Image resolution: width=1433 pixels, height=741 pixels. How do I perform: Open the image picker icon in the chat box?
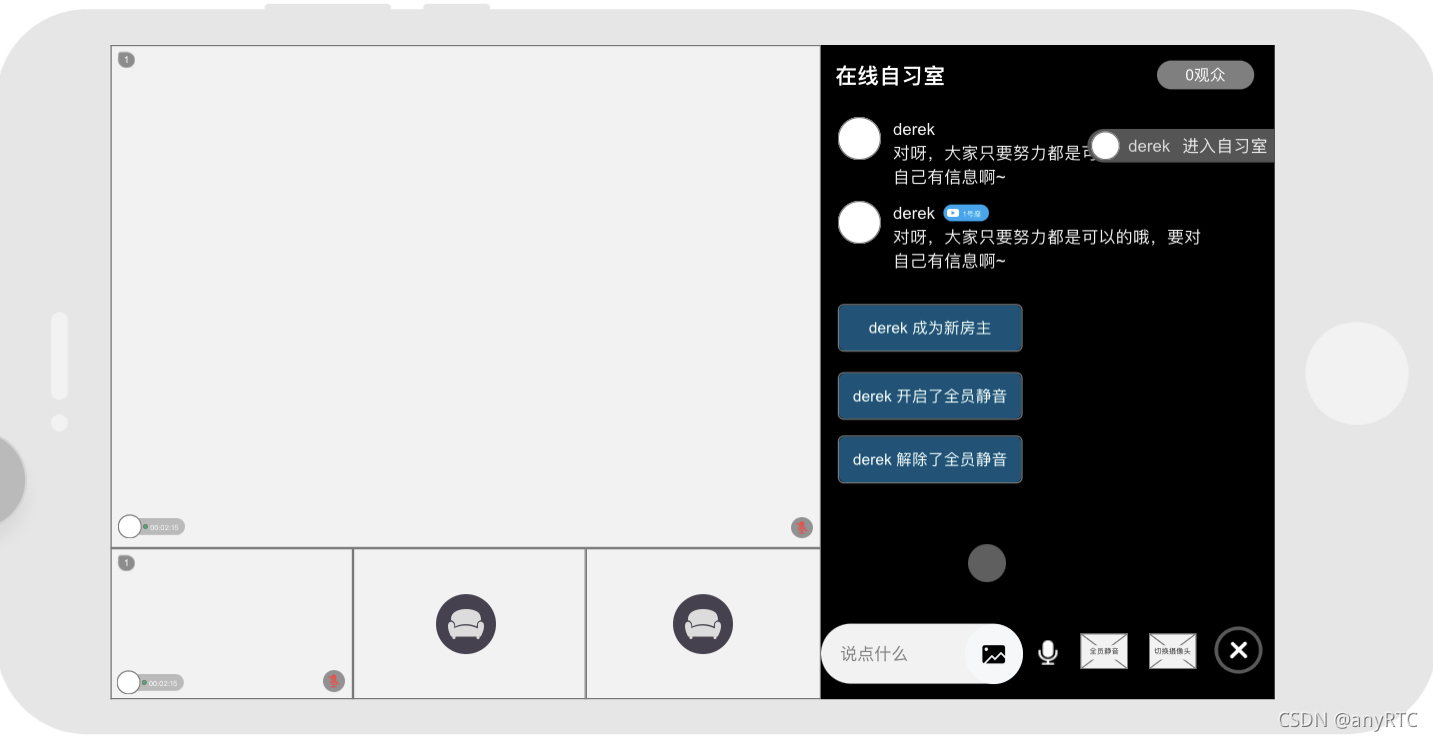[993, 654]
